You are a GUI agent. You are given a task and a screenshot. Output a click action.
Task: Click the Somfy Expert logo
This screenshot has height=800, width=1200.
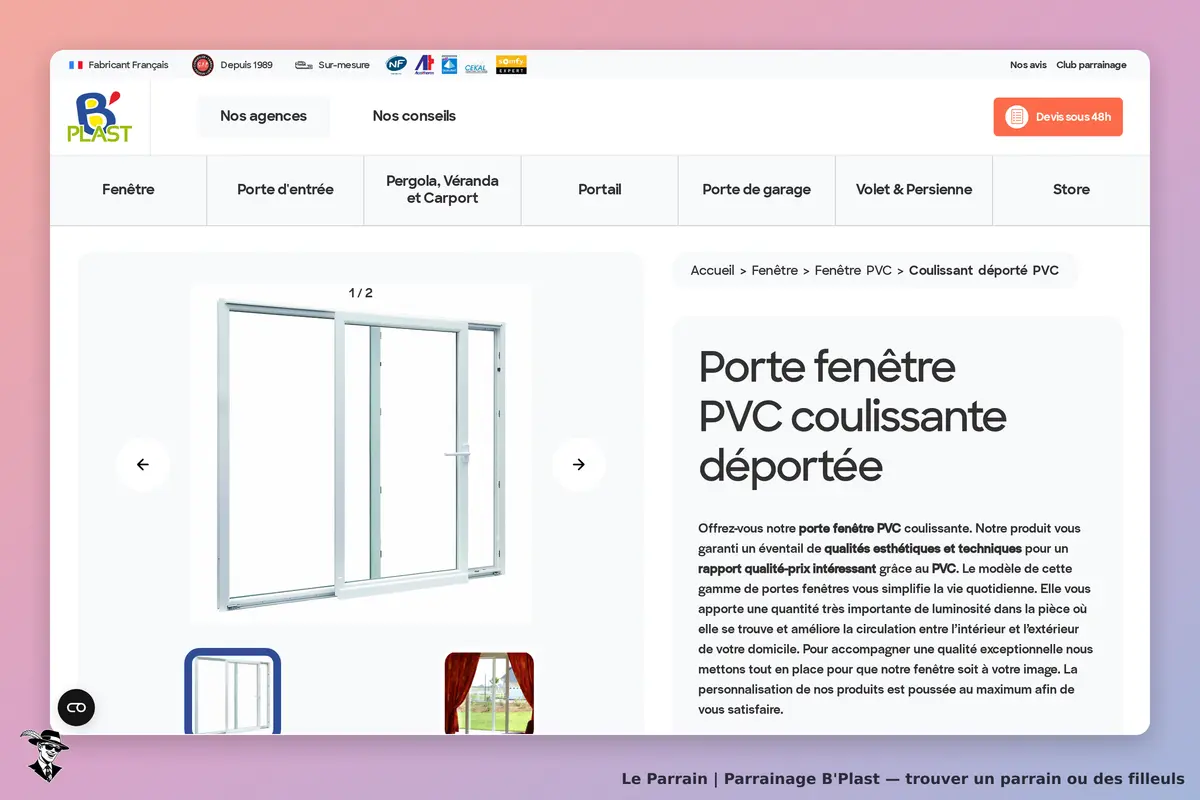[x=511, y=64]
